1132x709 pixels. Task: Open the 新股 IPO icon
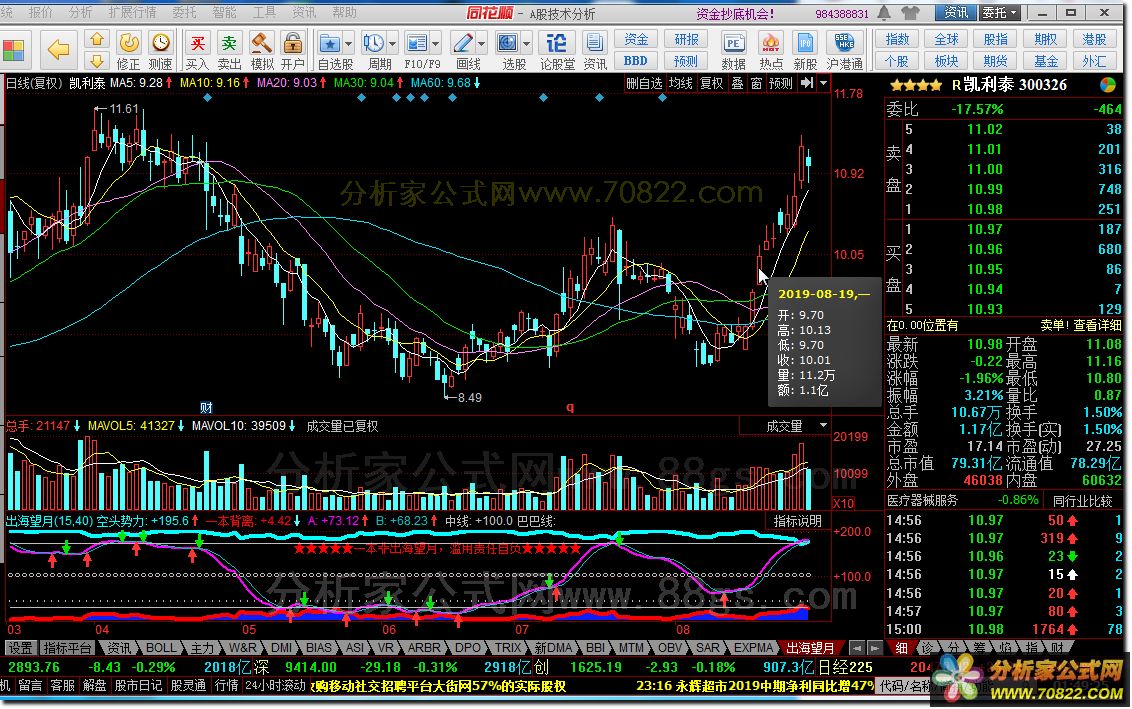(x=804, y=50)
